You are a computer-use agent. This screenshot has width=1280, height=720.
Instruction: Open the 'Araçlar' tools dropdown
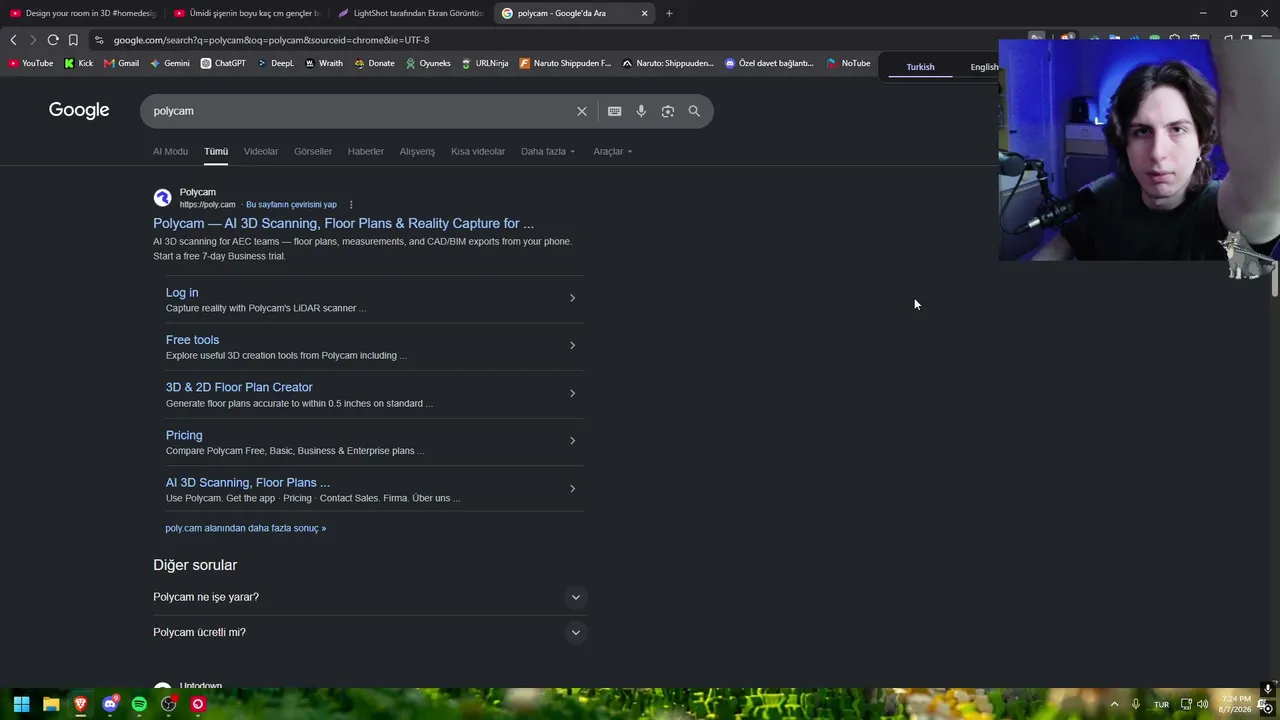[x=613, y=152]
